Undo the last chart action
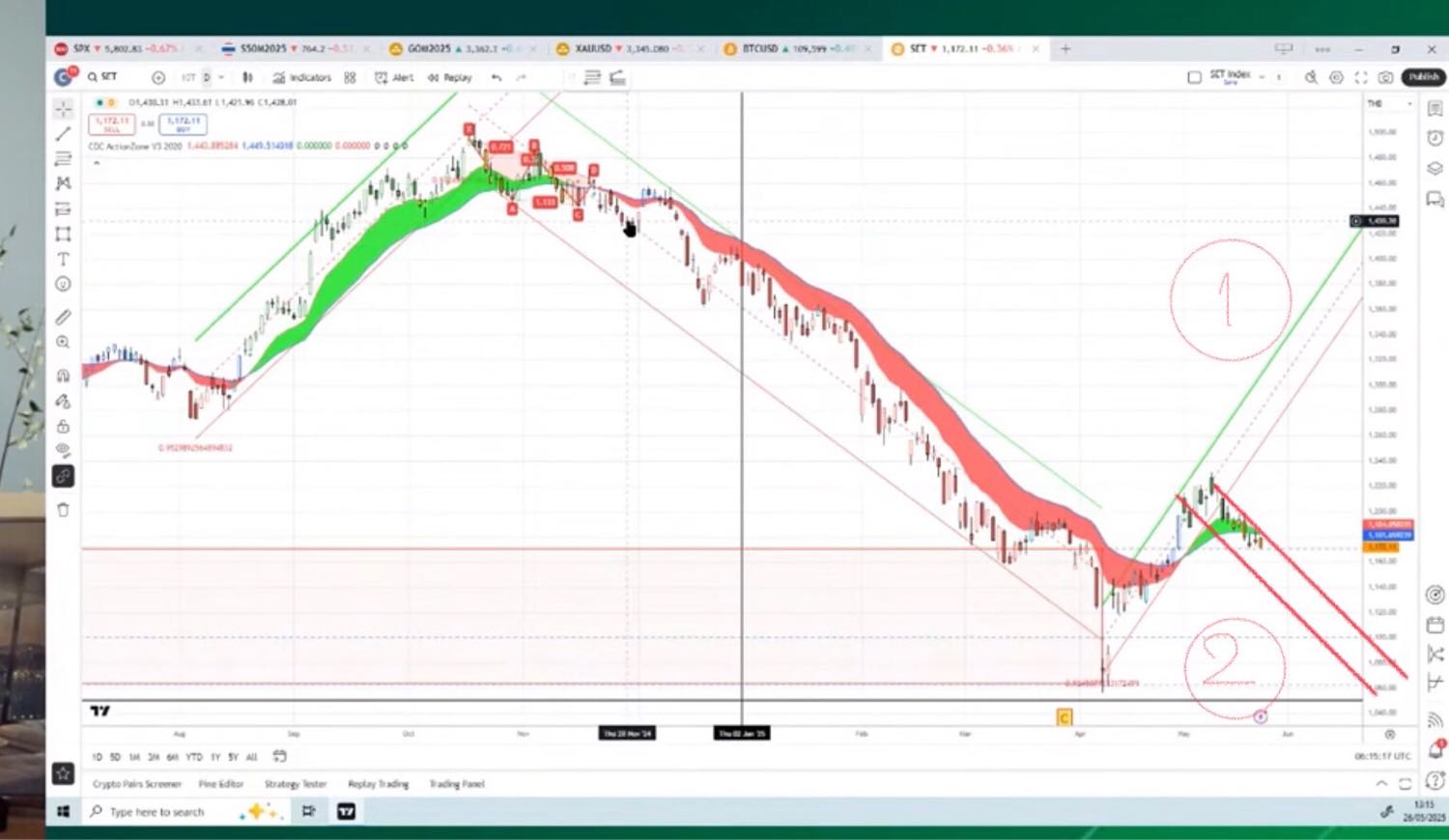Image resolution: width=1449 pixels, height=840 pixels. point(497,77)
